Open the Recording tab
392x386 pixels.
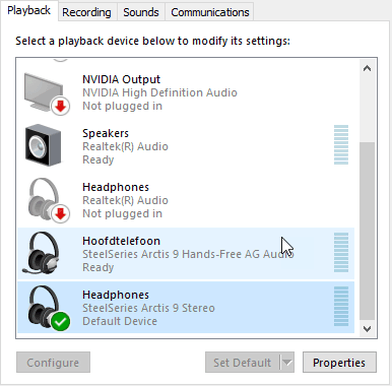click(x=87, y=12)
